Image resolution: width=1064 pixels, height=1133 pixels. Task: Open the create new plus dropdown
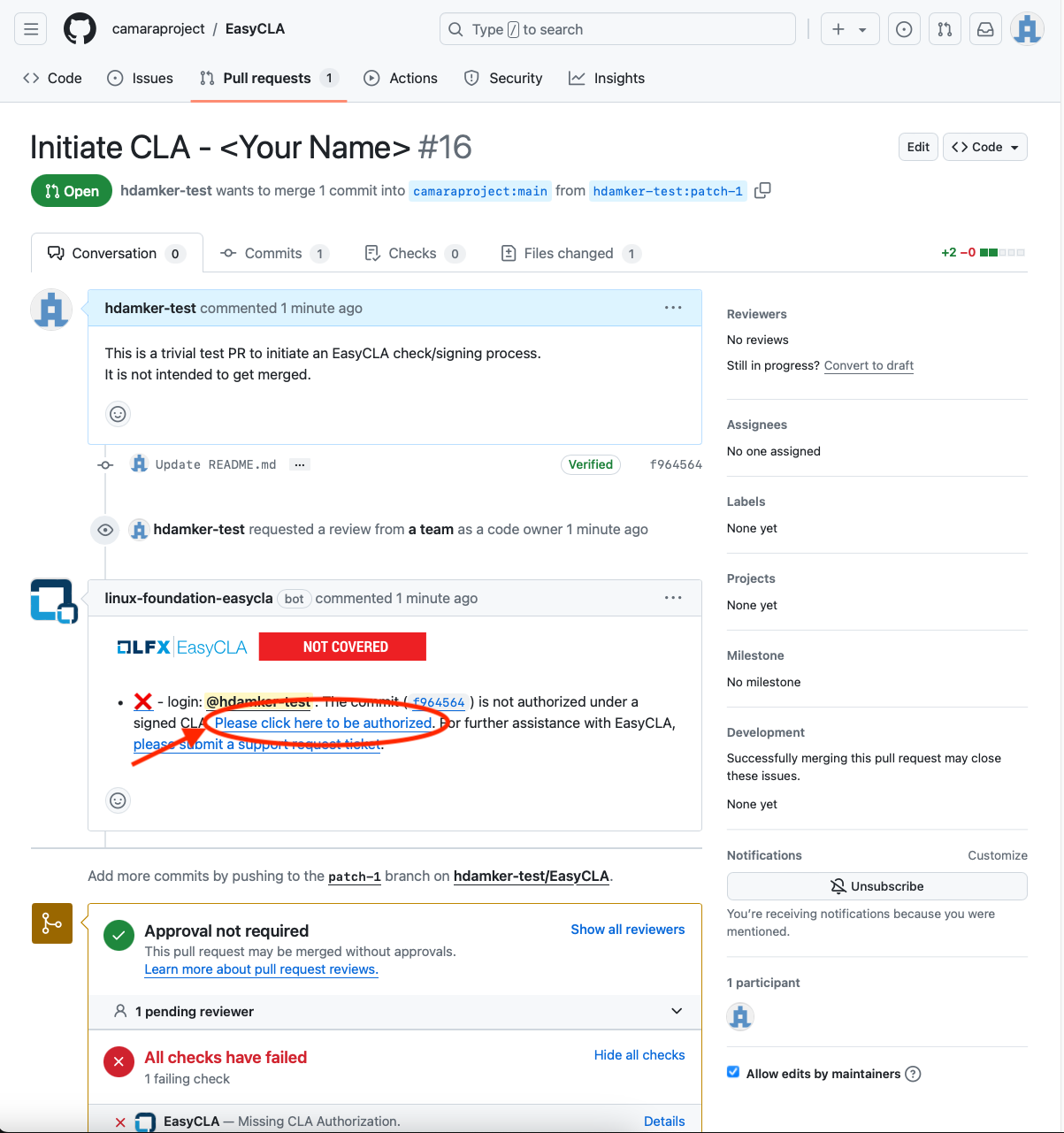(x=849, y=29)
